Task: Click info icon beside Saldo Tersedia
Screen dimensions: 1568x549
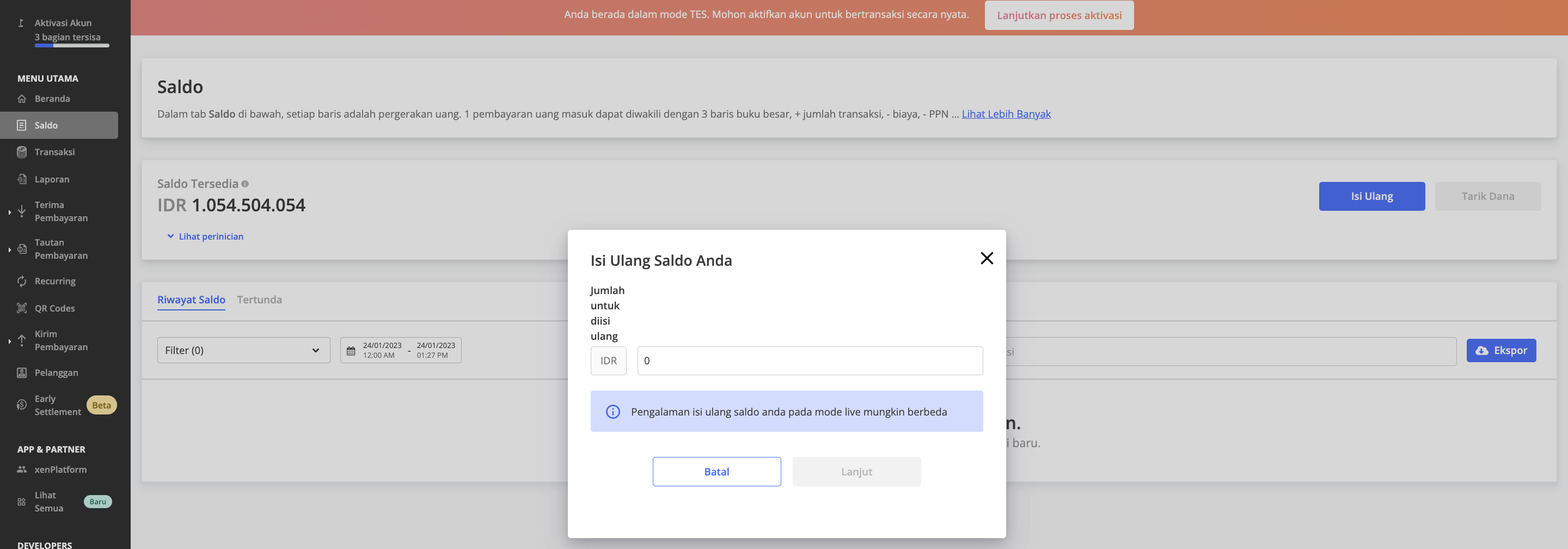Action: (244, 184)
